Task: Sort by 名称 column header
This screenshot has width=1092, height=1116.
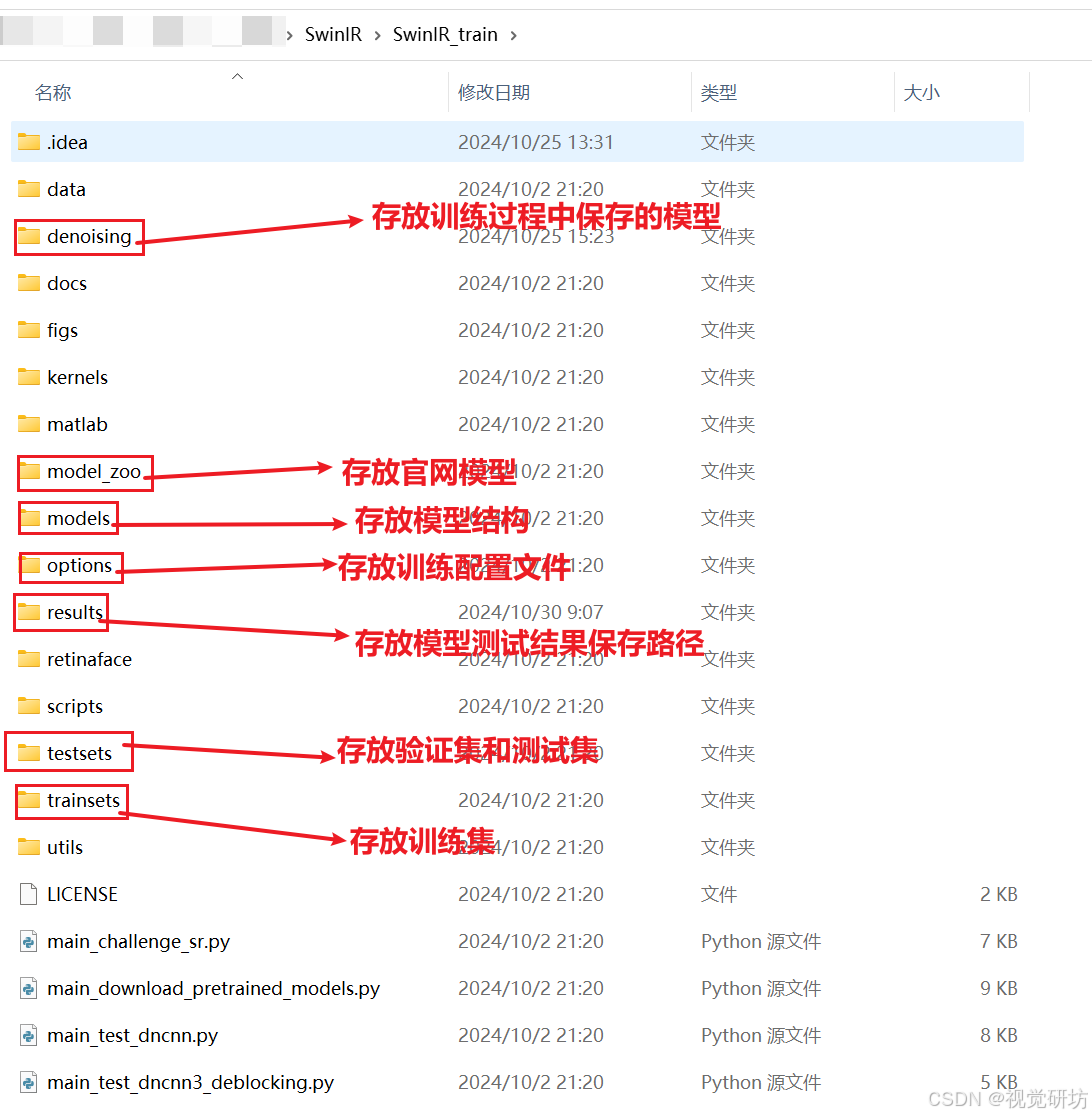Action: 53,93
